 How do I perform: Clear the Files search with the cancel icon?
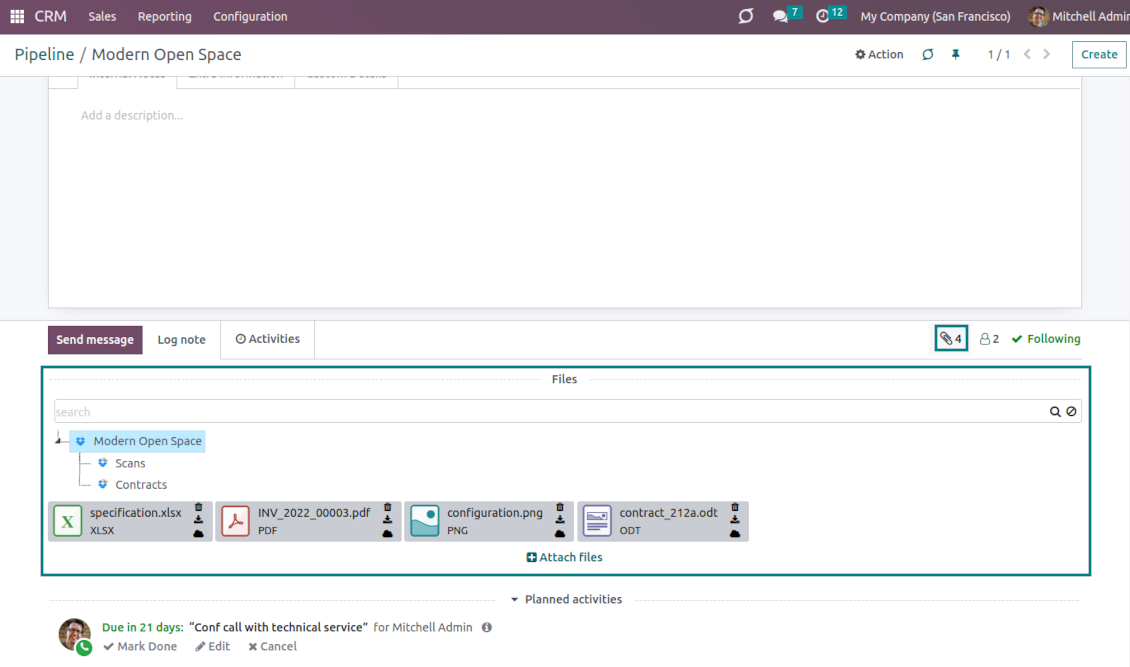click(1072, 411)
